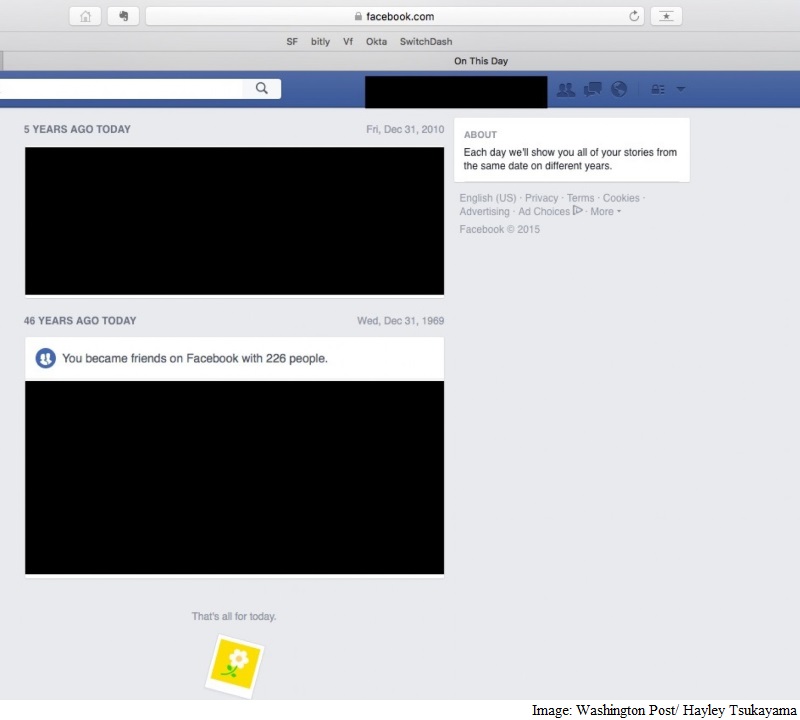Open the Okta bookmark in the favorites bar
This screenshot has height=720, width=800.
(x=376, y=41)
